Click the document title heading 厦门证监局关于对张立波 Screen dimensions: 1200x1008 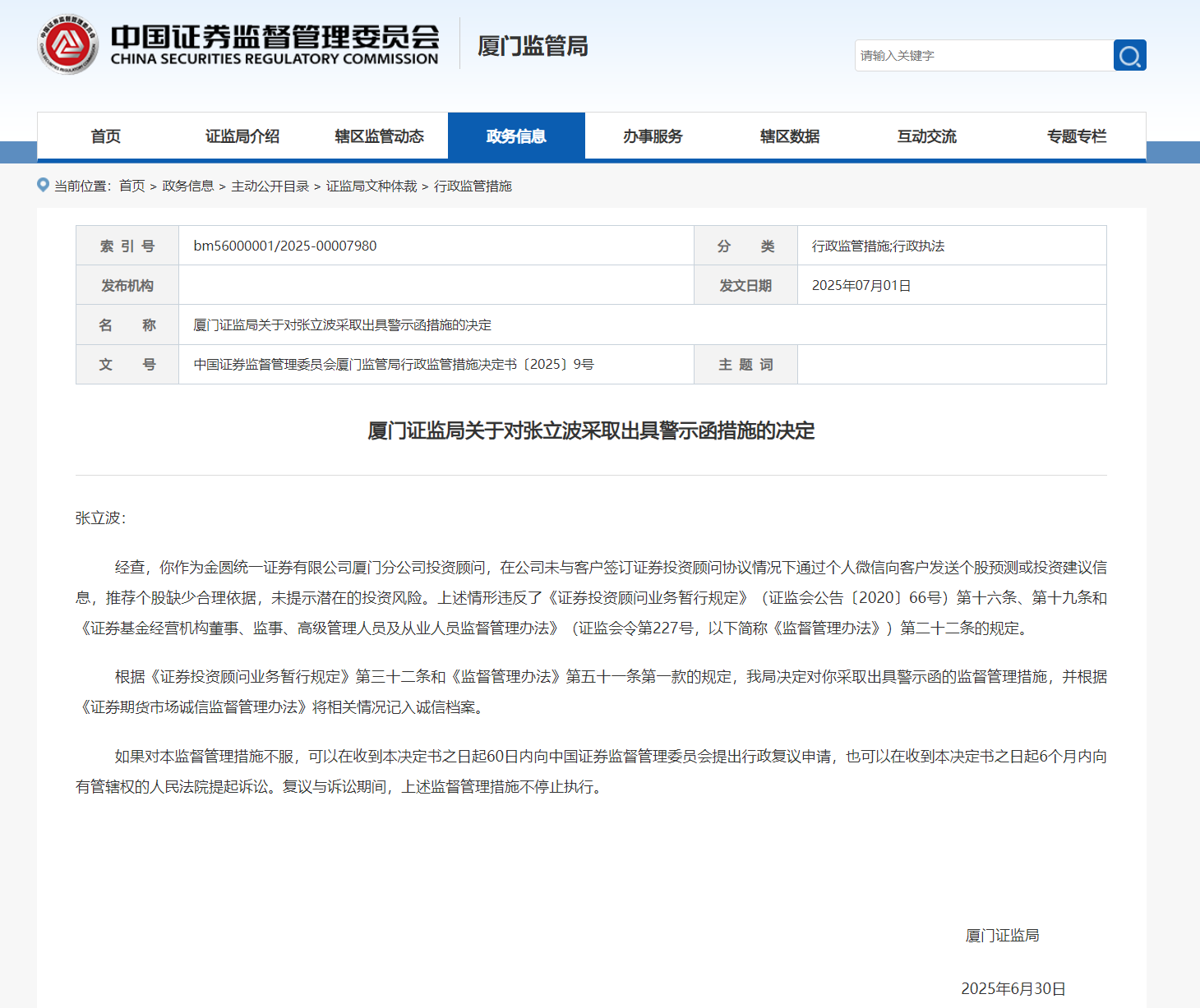(x=591, y=430)
